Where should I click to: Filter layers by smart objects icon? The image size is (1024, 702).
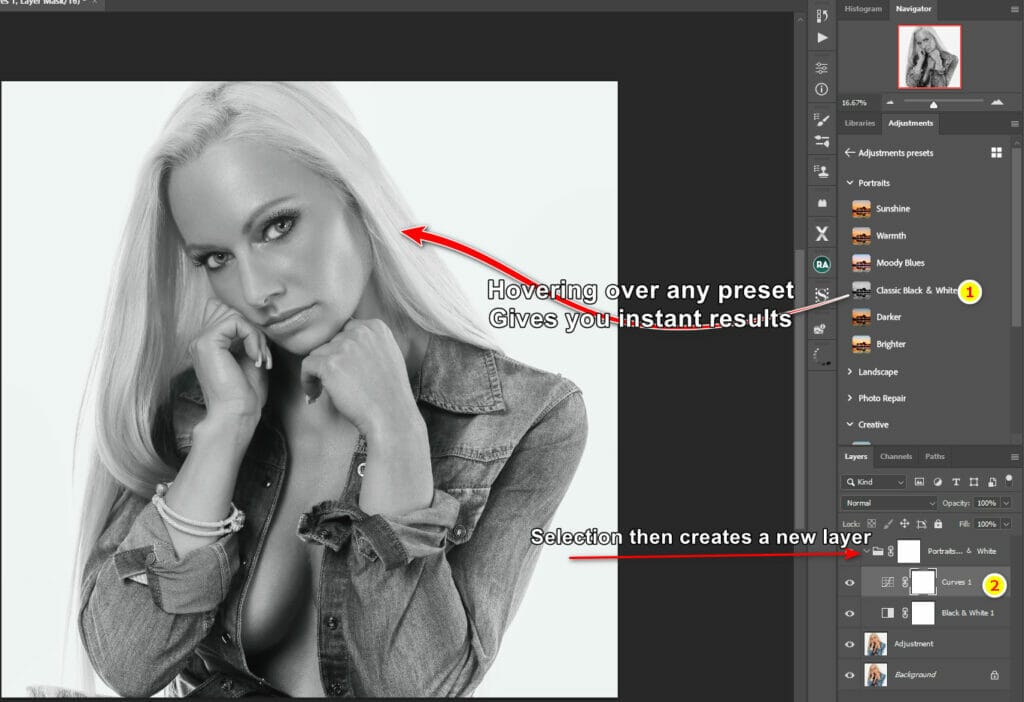[x=991, y=482]
